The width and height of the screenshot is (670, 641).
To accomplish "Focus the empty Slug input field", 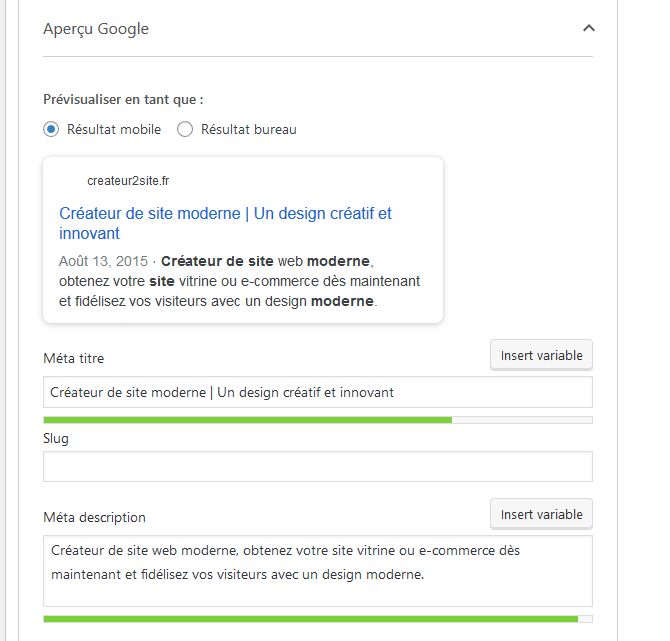I will tap(317, 466).
